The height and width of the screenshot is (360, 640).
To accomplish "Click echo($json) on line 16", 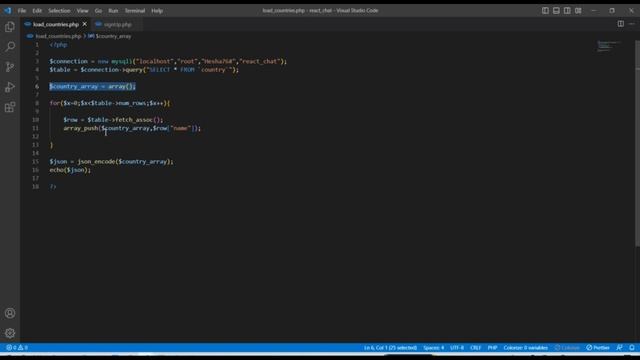I will tap(70, 170).
